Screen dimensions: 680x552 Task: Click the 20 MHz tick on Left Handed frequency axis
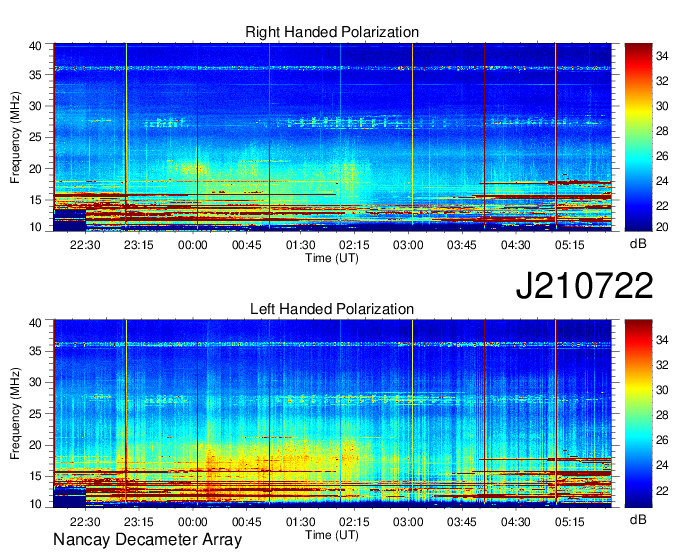(35, 445)
